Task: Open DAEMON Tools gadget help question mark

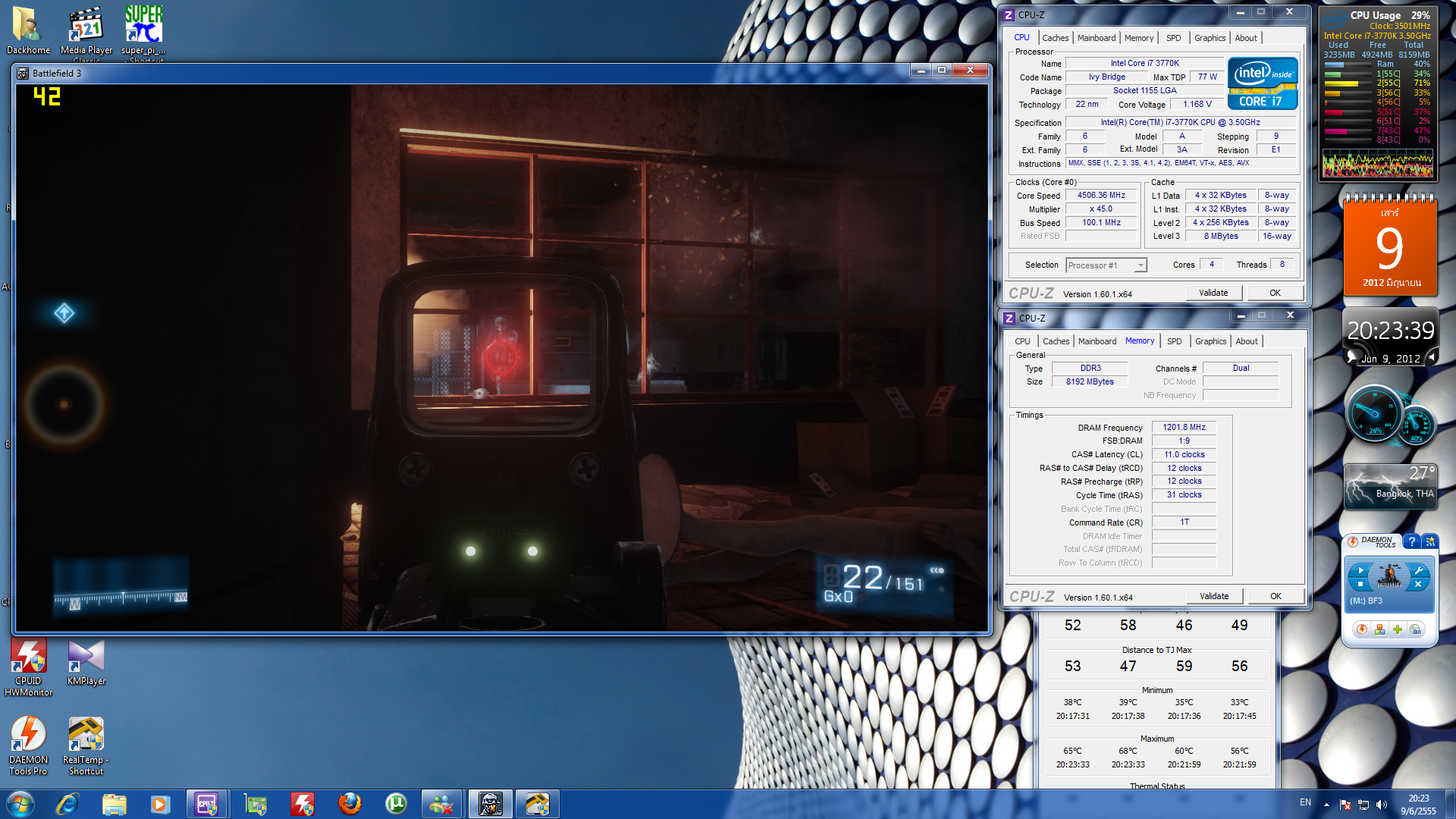Action: coord(1411,541)
